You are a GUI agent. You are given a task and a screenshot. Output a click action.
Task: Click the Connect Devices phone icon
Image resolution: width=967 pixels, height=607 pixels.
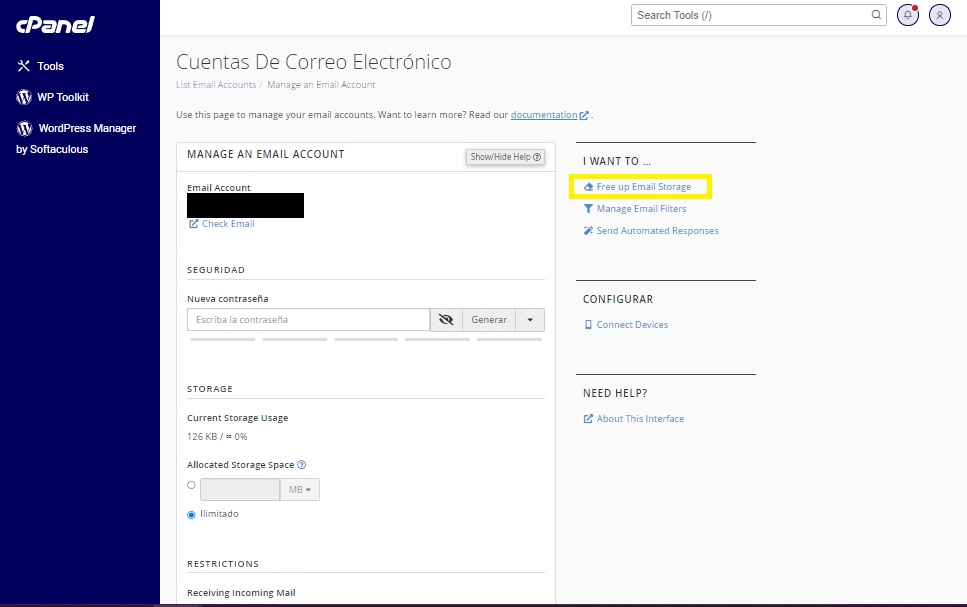(588, 325)
